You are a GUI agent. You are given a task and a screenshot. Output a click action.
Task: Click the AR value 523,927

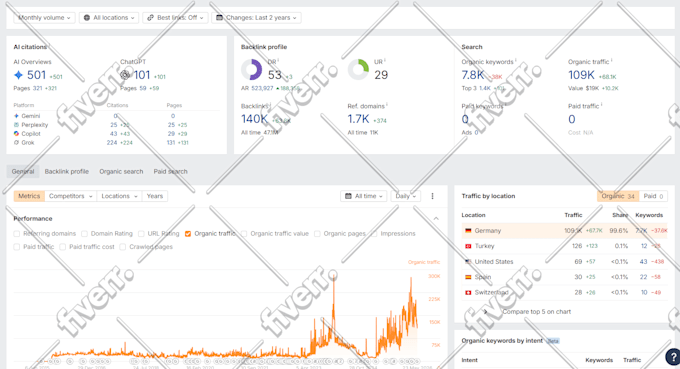click(262, 88)
